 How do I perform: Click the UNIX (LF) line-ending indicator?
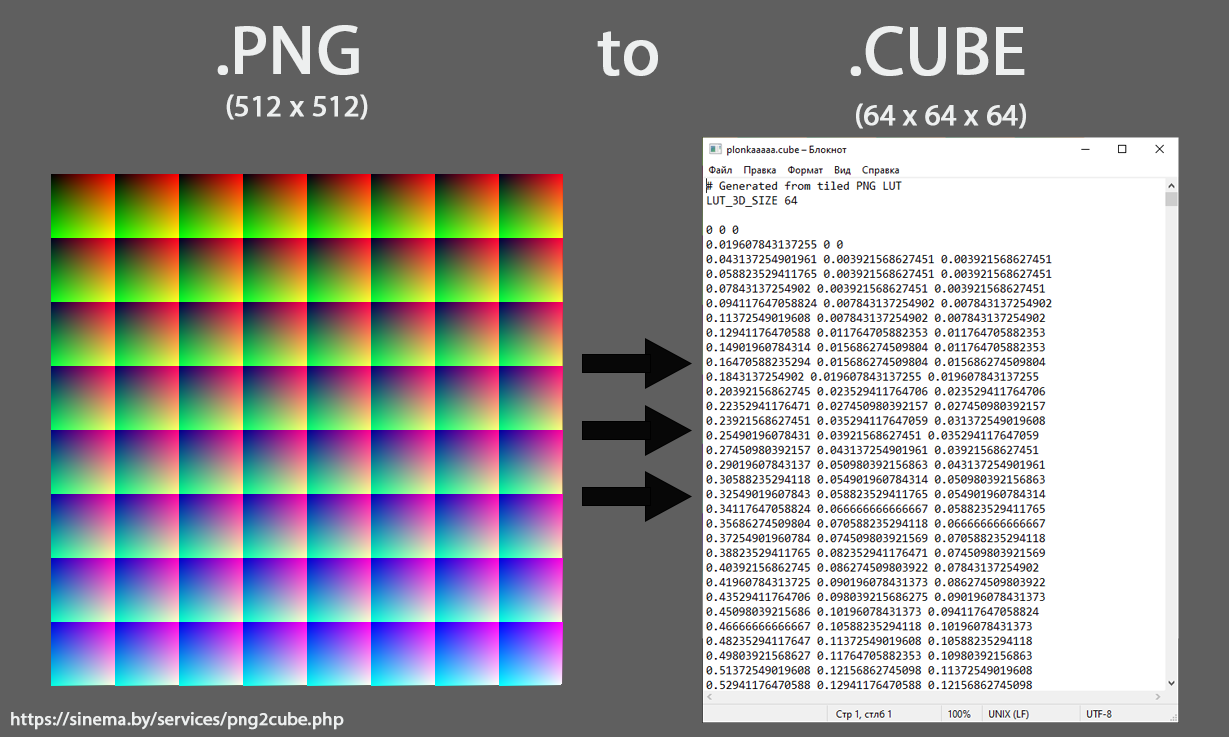1008,714
